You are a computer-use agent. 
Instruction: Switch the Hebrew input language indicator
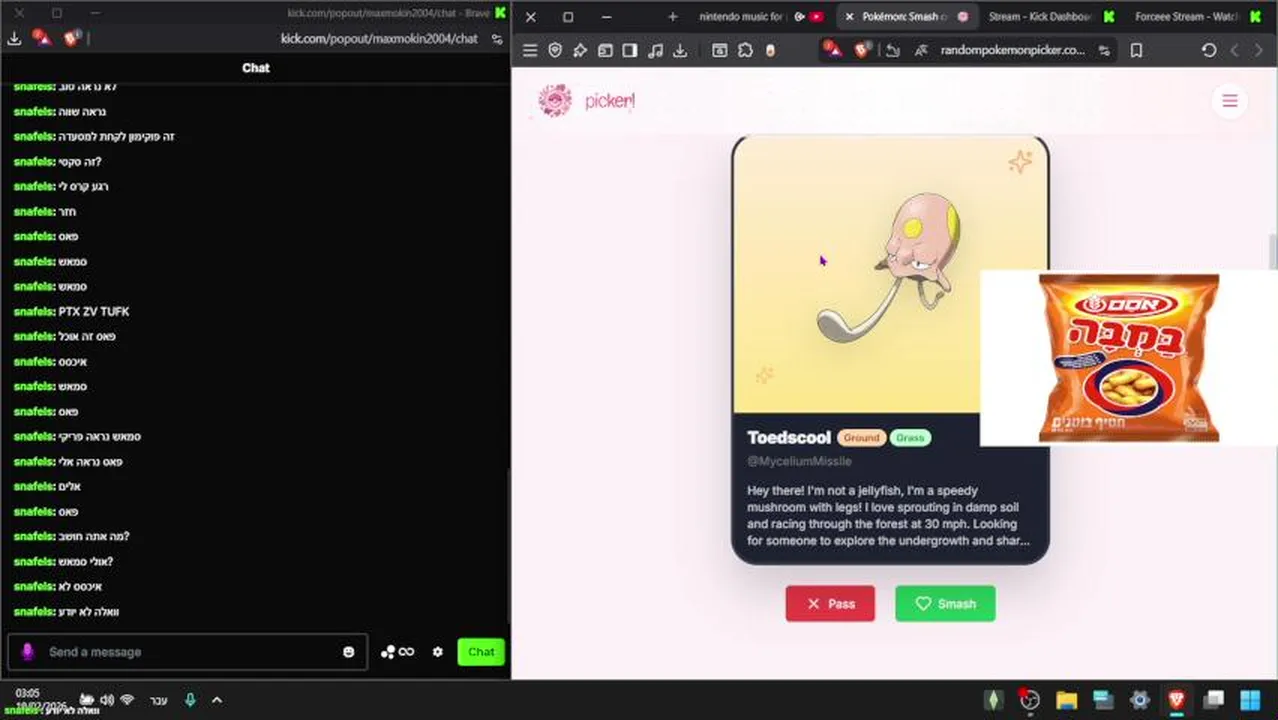(159, 700)
